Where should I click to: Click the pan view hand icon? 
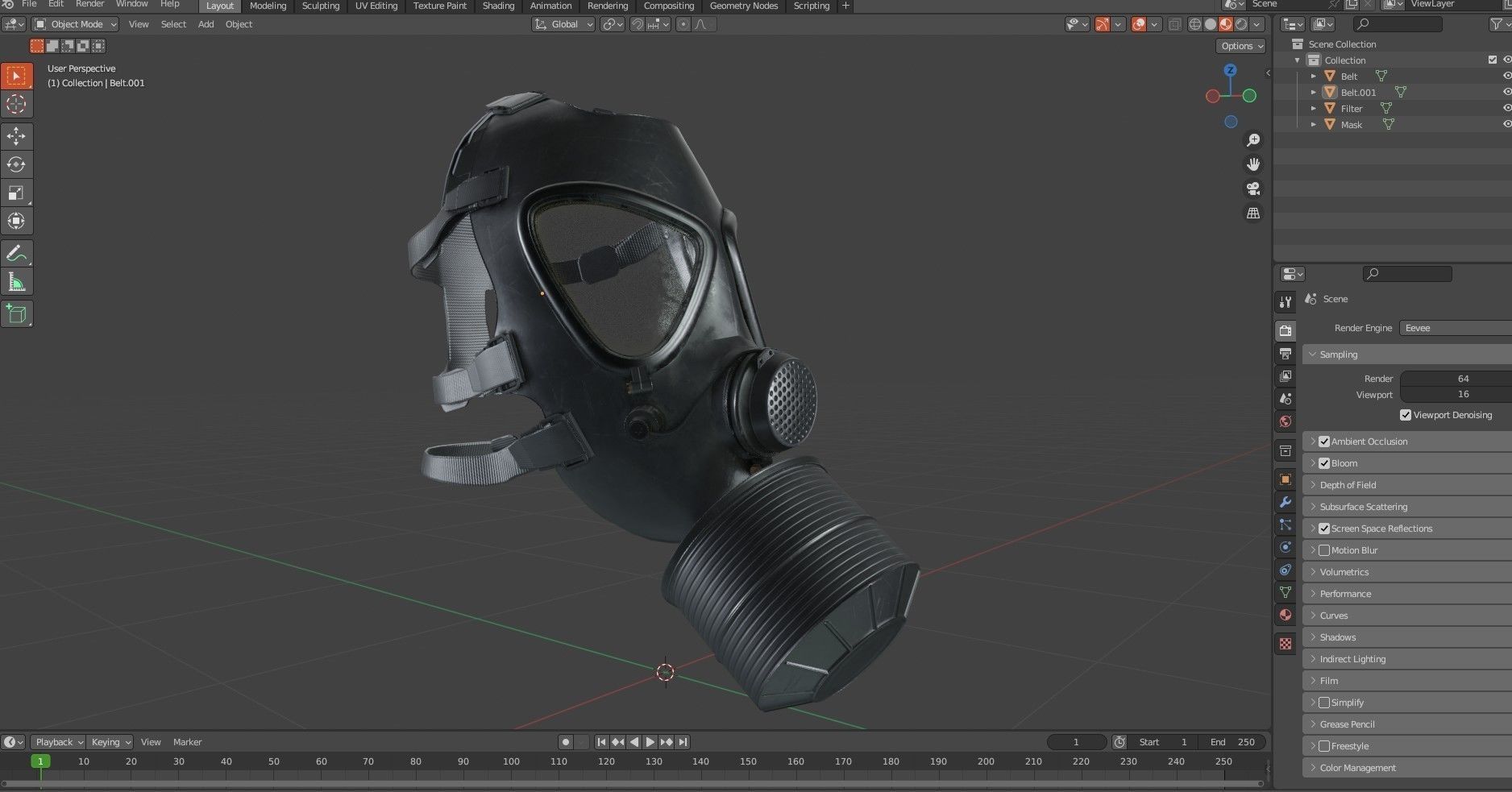[x=1253, y=164]
